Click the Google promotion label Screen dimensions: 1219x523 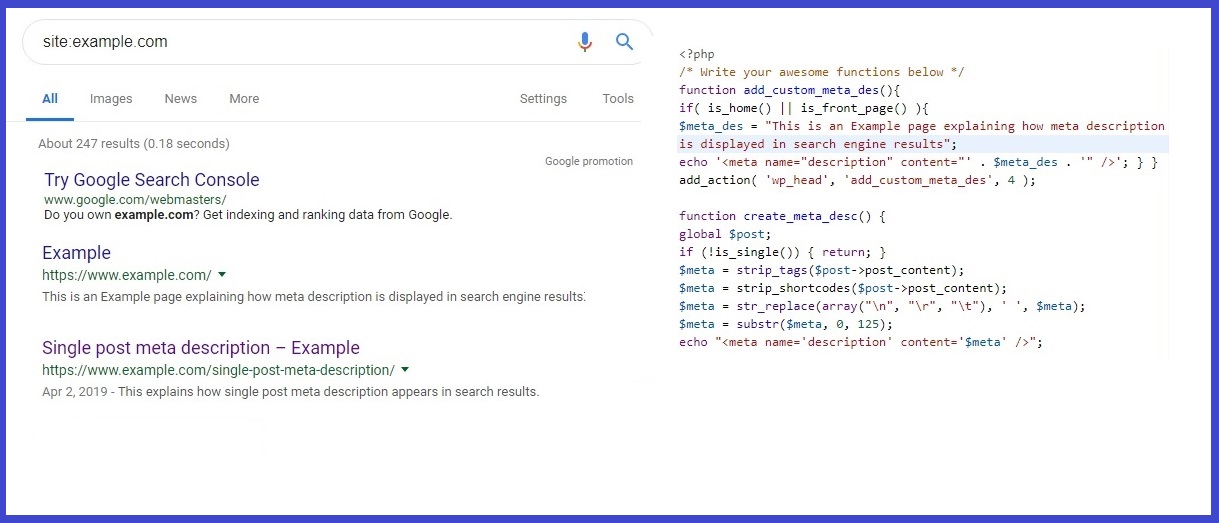coord(589,161)
